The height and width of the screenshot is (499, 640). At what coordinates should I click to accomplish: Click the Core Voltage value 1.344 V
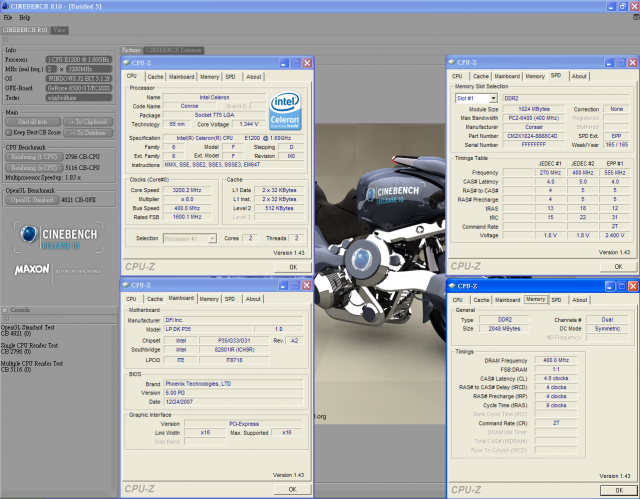[x=249, y=124]
